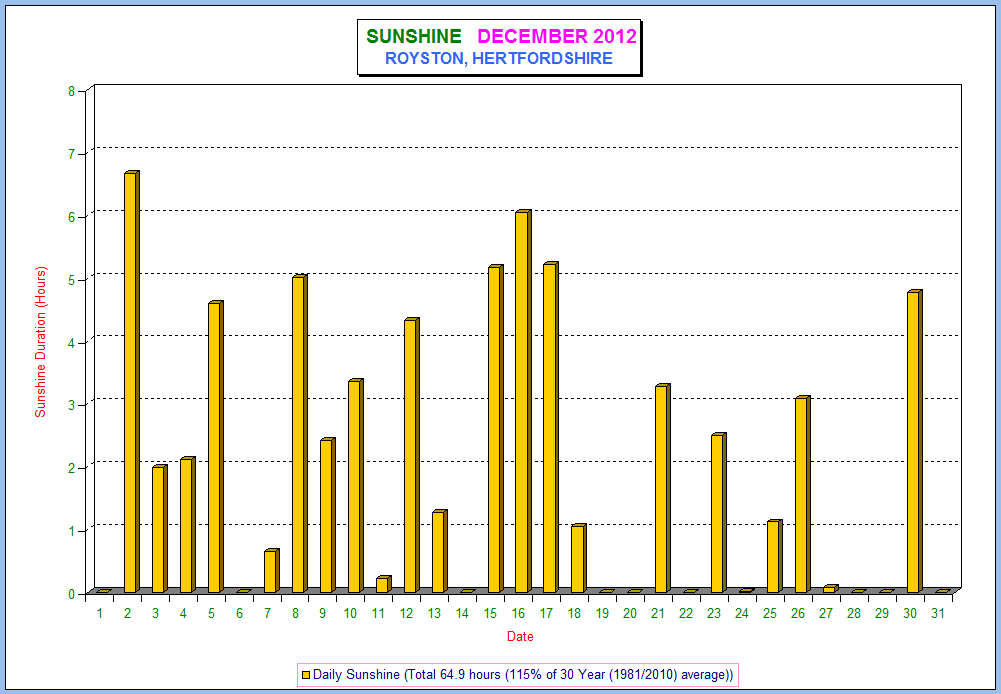Click the x-axis date label 20
The width and height of the screenshot is (1001, 694).
pyautogui.click(x=630, y=614)
